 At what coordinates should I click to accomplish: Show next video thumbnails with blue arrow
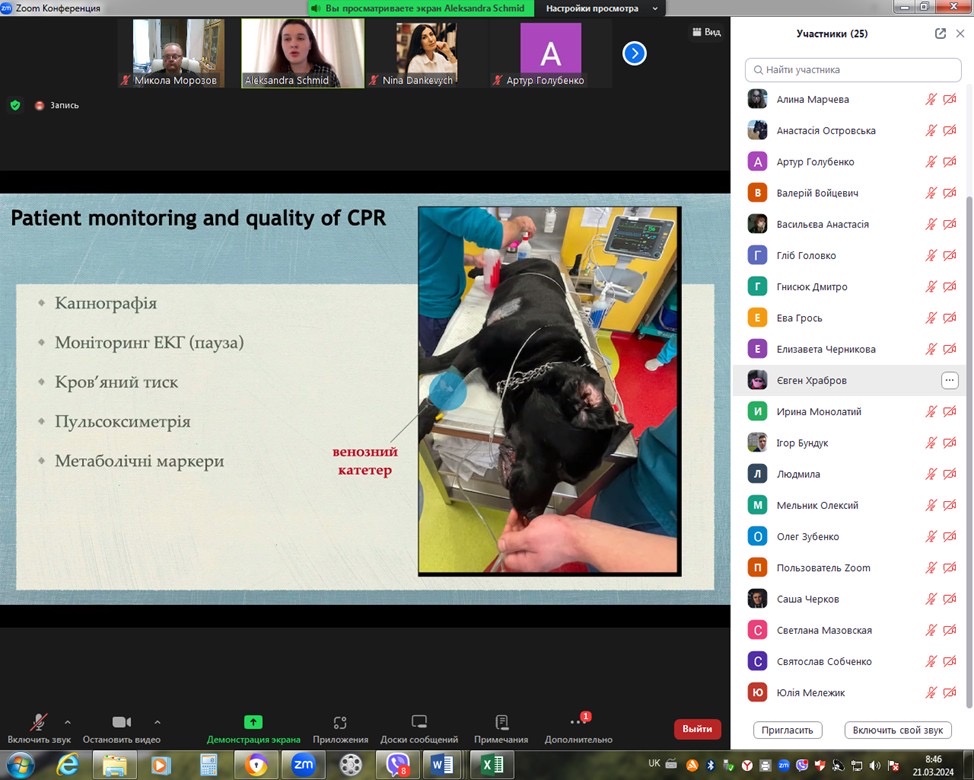(634, 53)
